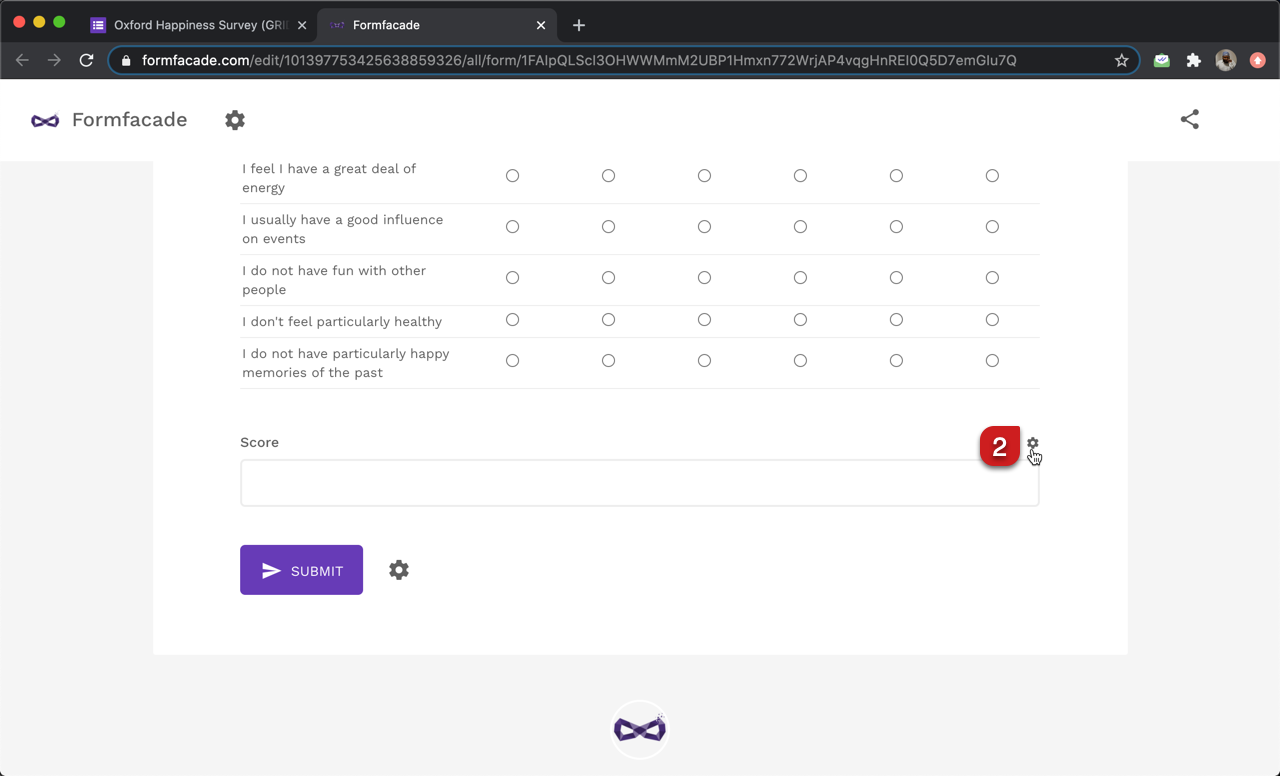
Task: Reload the page with the browser refresh button
Action: coord(86,60)
